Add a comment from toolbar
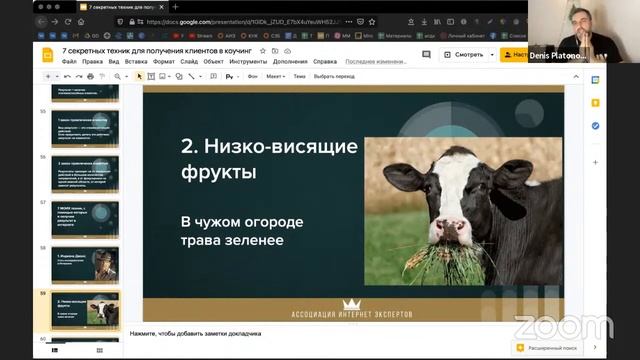Viewport: 640px width, 360px height. click(213, 76)
